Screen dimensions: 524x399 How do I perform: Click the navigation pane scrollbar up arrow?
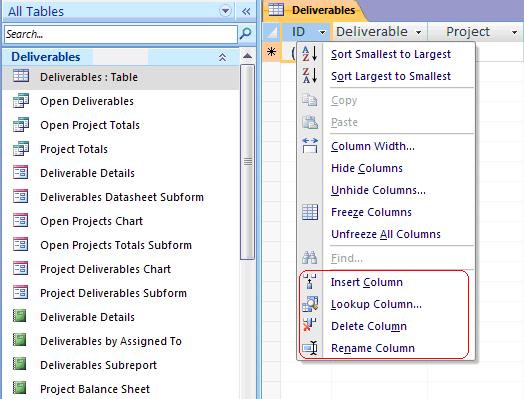tap(247, 55)
